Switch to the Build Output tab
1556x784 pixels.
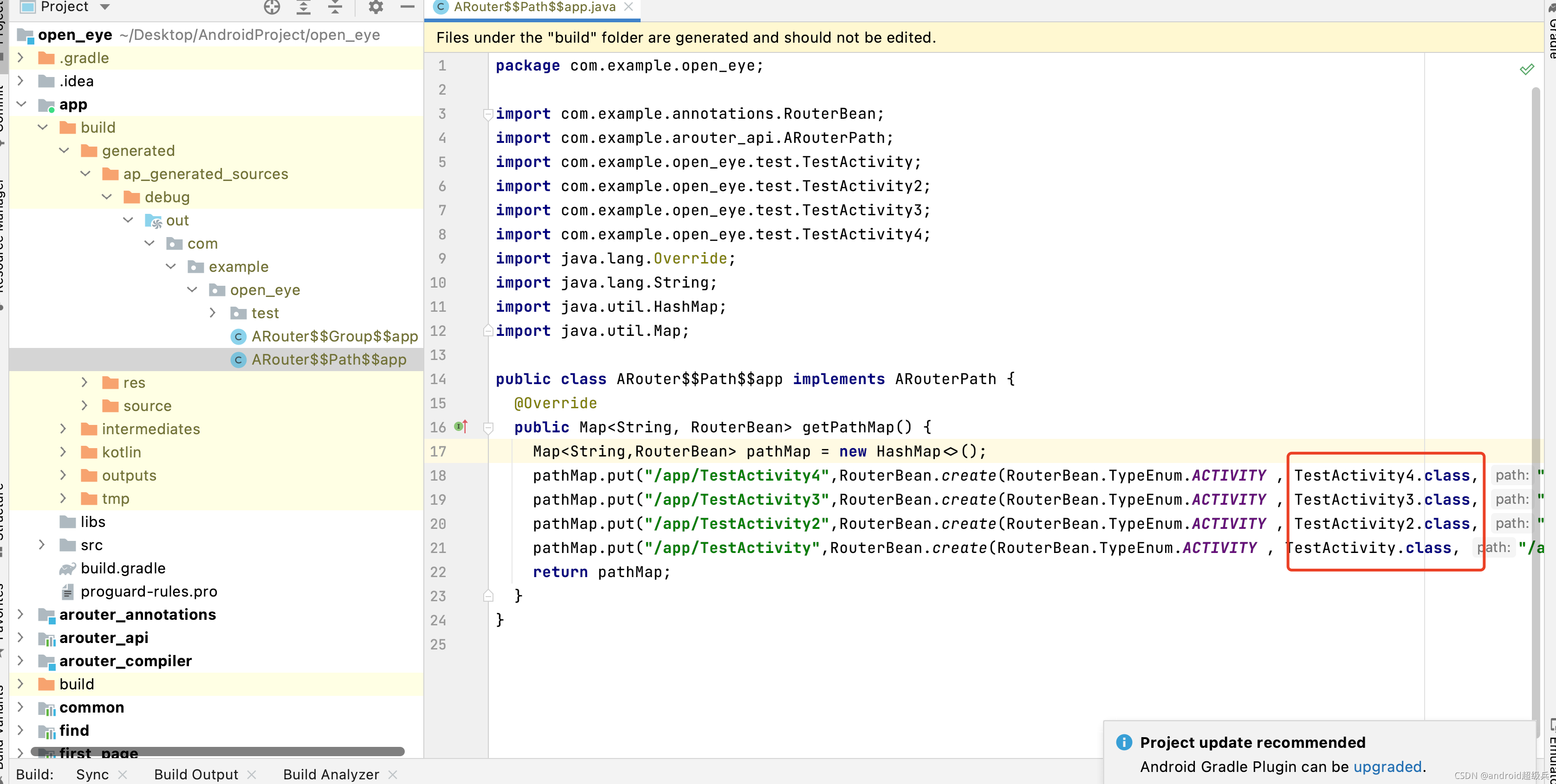[x=196, y=774]
